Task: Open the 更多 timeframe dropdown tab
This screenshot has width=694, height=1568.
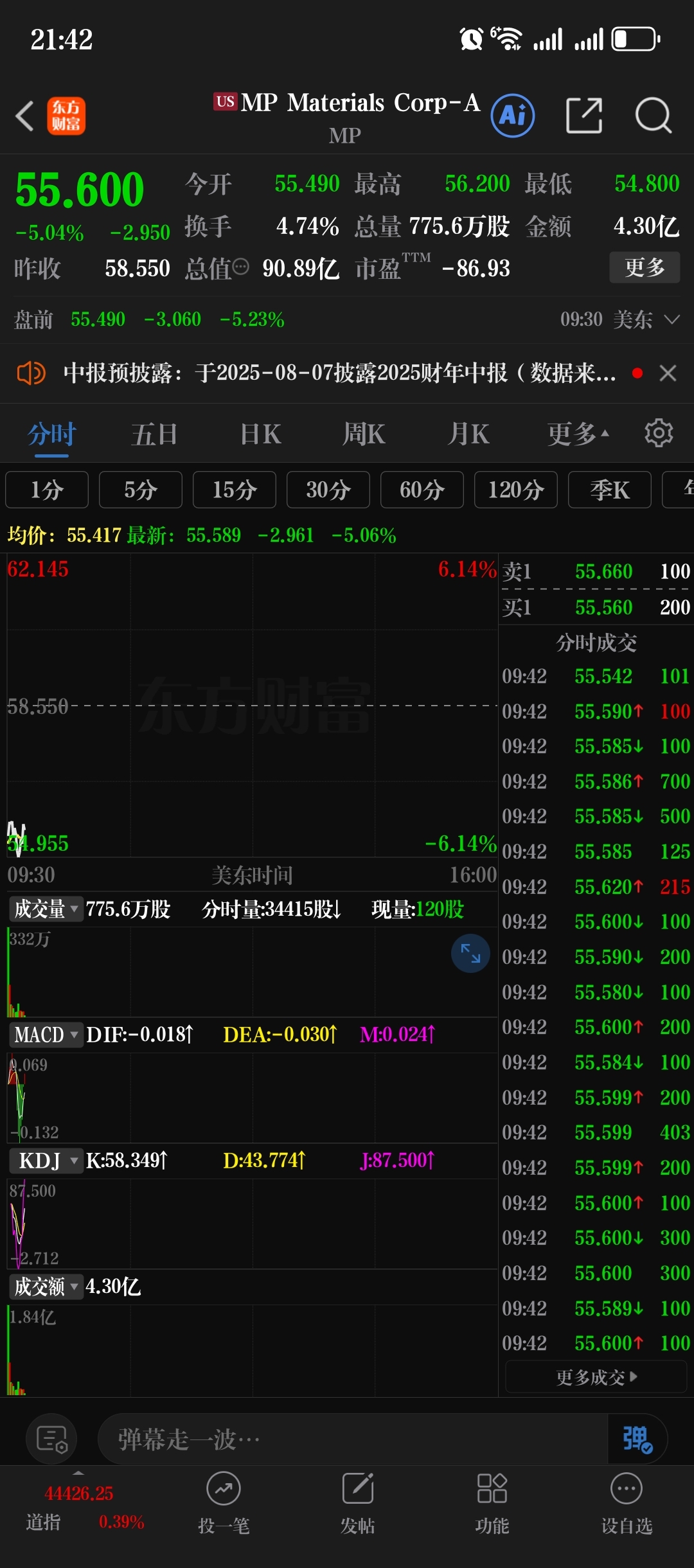Action: click(x=578, y=434)
